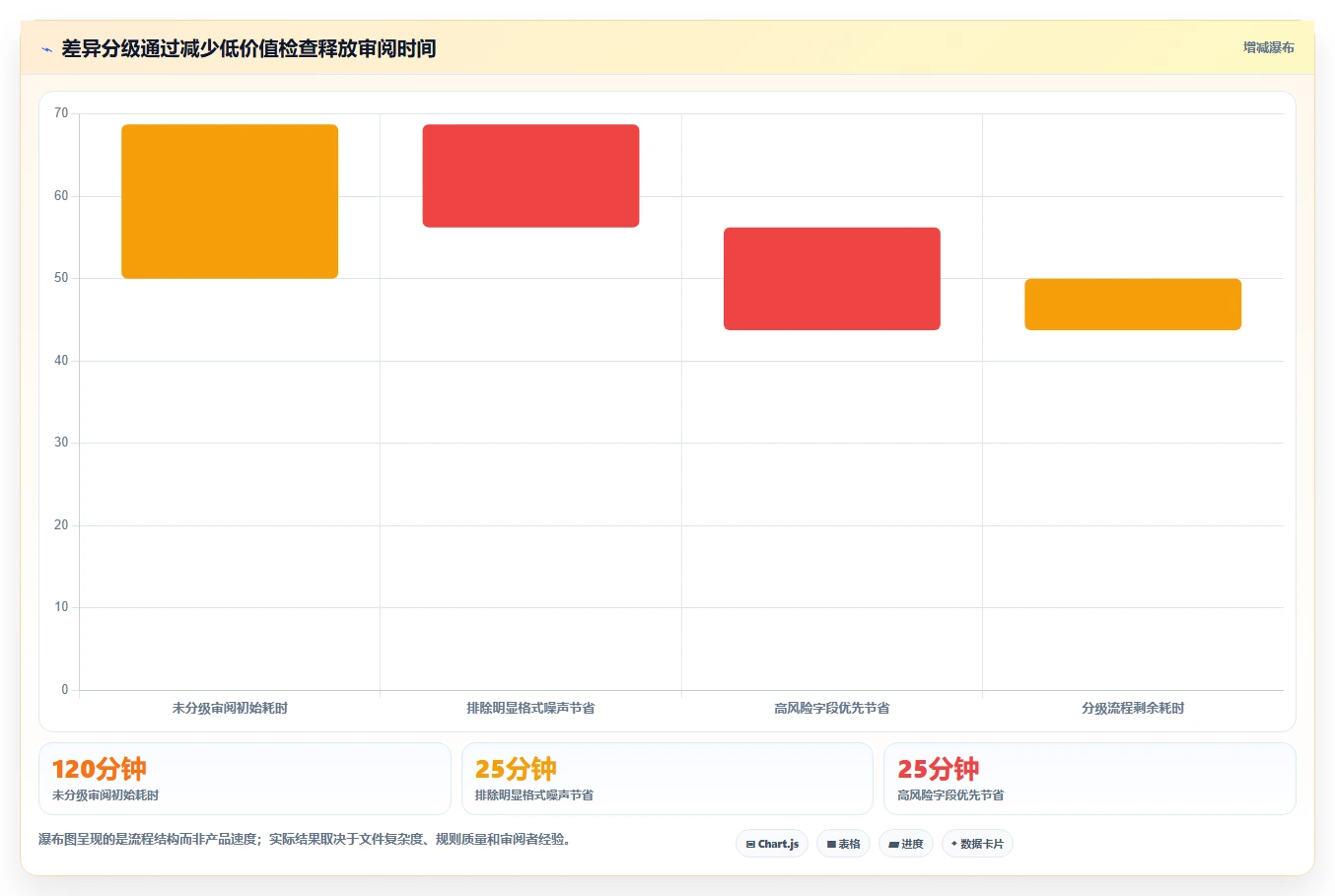1335x896 pixels.
Task: Click the y-axis value 0
Action: coord(65,690)
